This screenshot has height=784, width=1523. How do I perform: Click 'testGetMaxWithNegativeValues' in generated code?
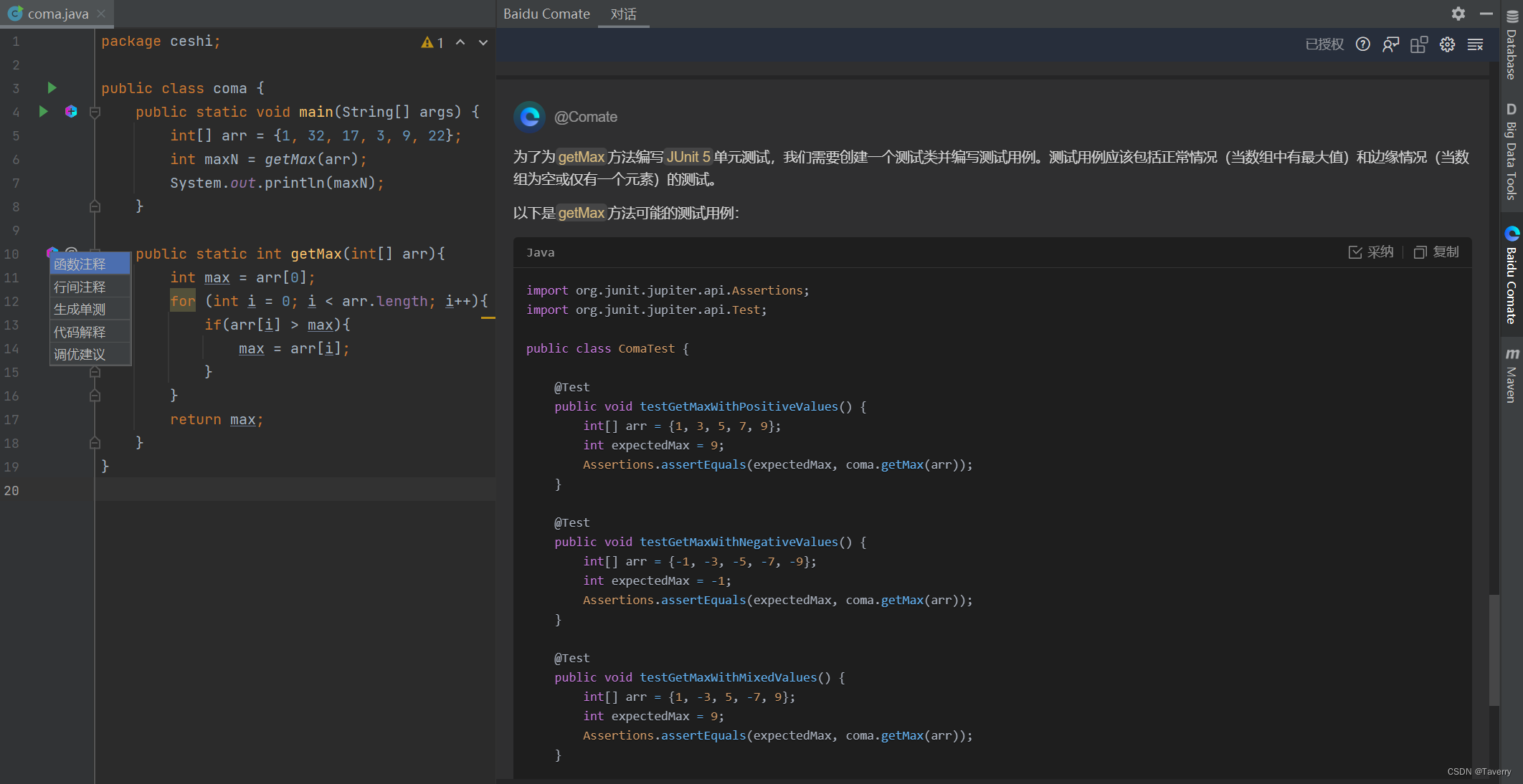[739, 542]
